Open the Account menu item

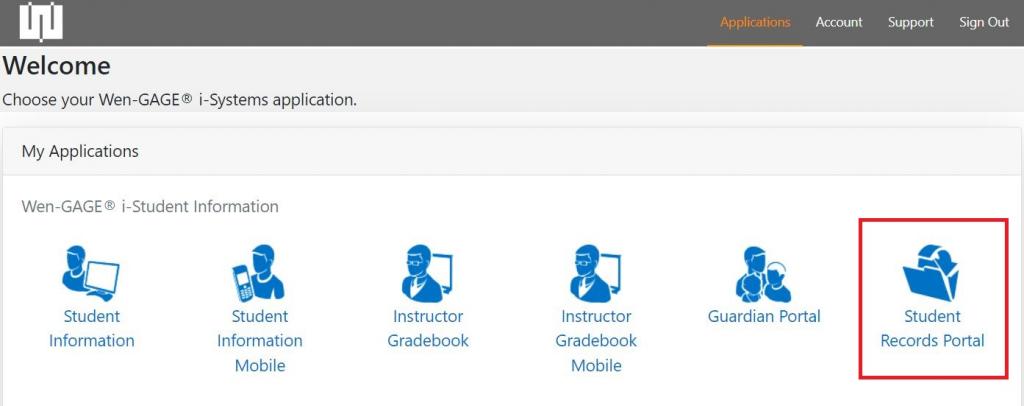point(839,22)
